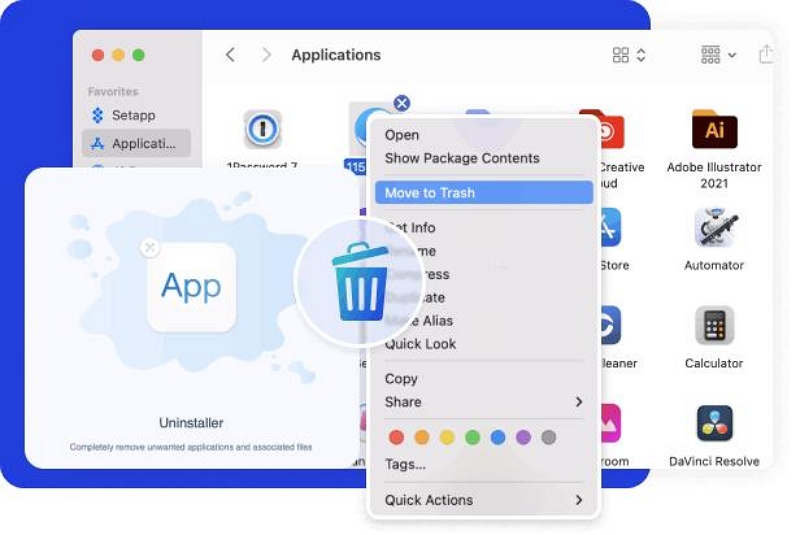
Task: Open the 1Password 7 app icon
Action: tap(262, 129)
